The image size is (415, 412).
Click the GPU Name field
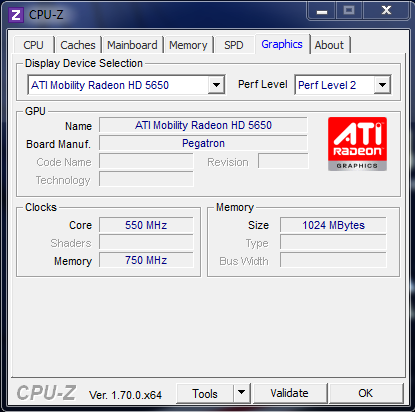pos(203,125)
